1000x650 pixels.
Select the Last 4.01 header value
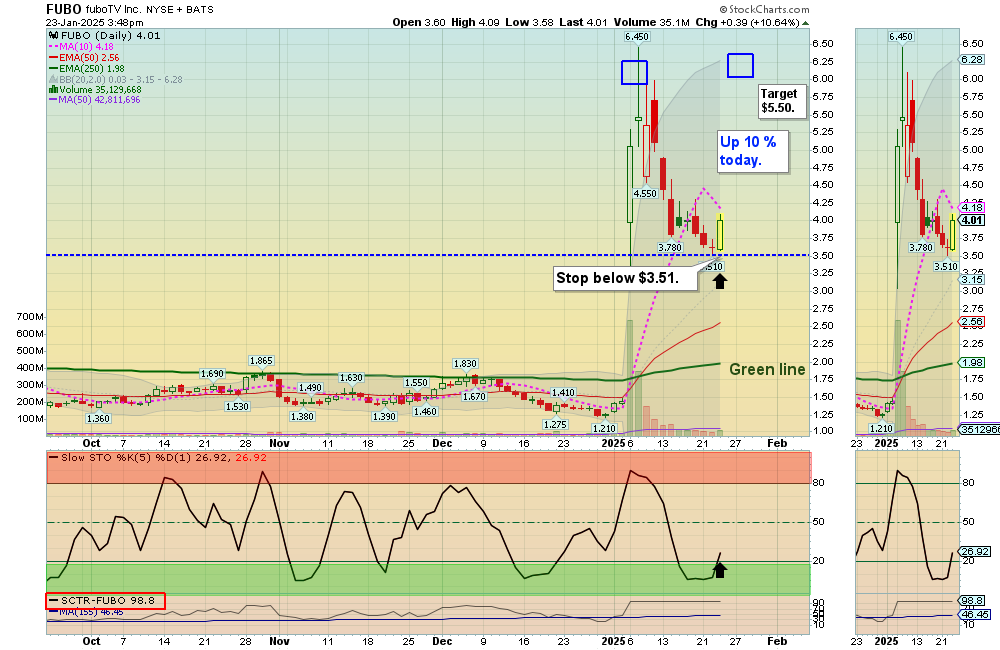click(583, 22)
